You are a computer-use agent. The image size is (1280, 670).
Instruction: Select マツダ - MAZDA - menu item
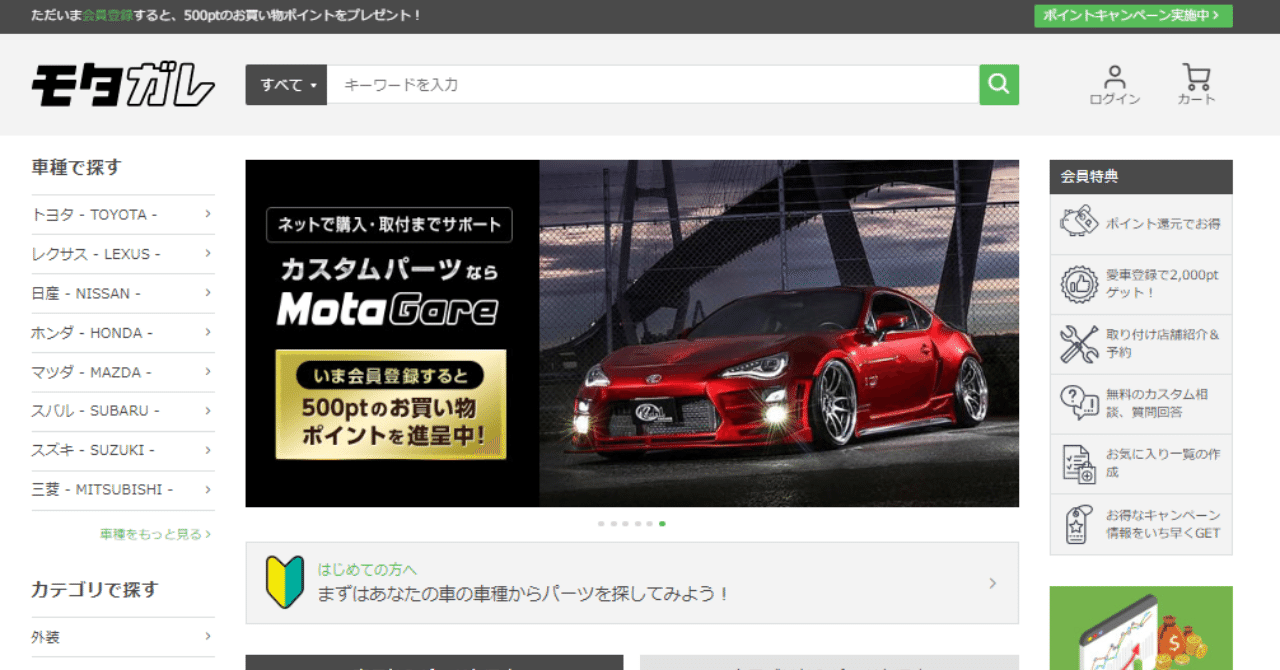pos(123,372)
